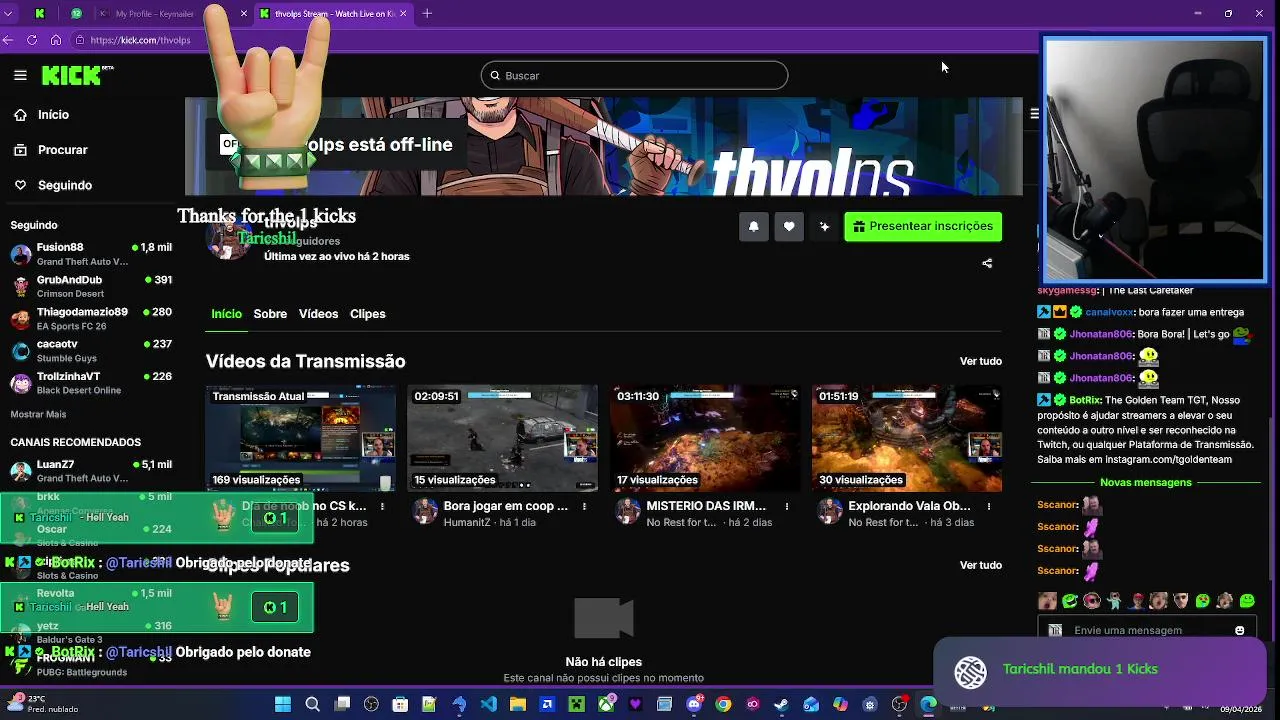Open TrollzinhaVT followed channel
Image resolution: width=1280 pixels, height=720 pixels.
pos(92,383)
